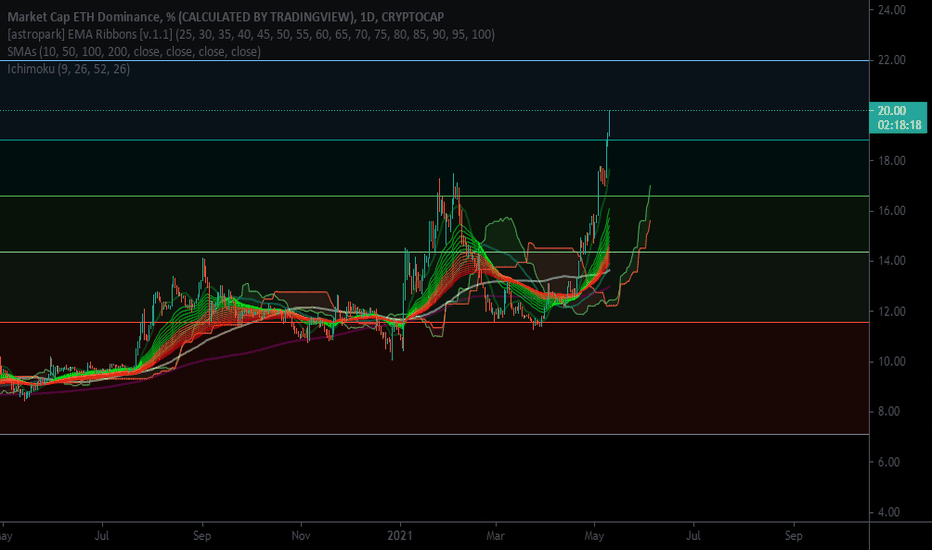
Task: Click the Jul label after 2021
Action: point(693,536)
